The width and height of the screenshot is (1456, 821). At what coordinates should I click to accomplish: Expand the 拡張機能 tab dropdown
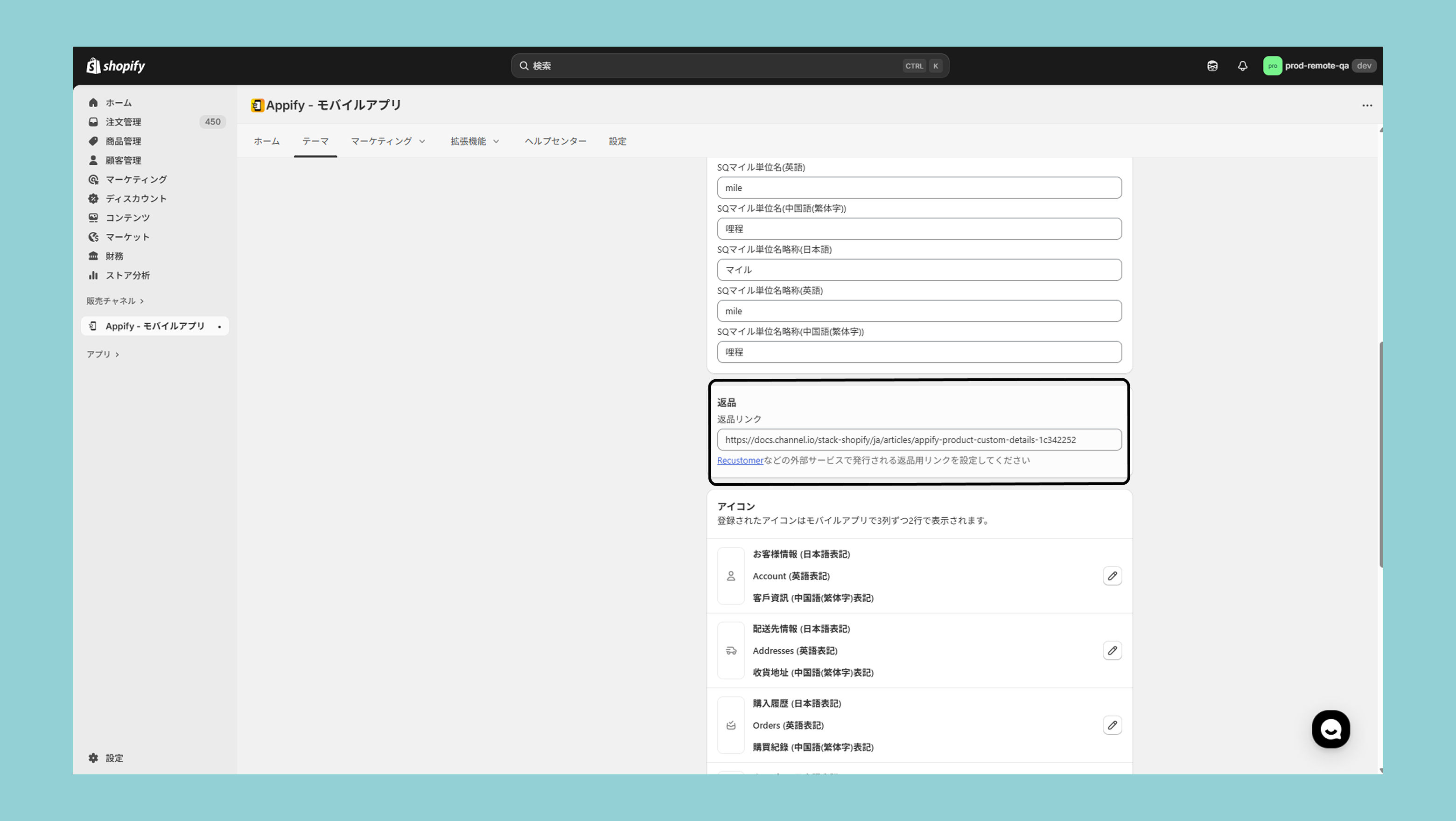tap(475, 141)
